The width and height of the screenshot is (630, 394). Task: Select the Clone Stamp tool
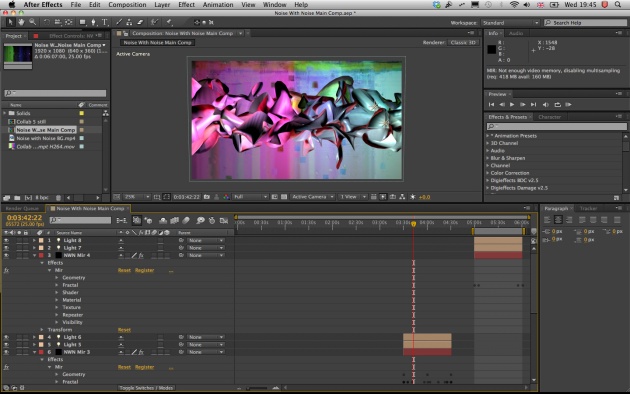coord(129,22)
